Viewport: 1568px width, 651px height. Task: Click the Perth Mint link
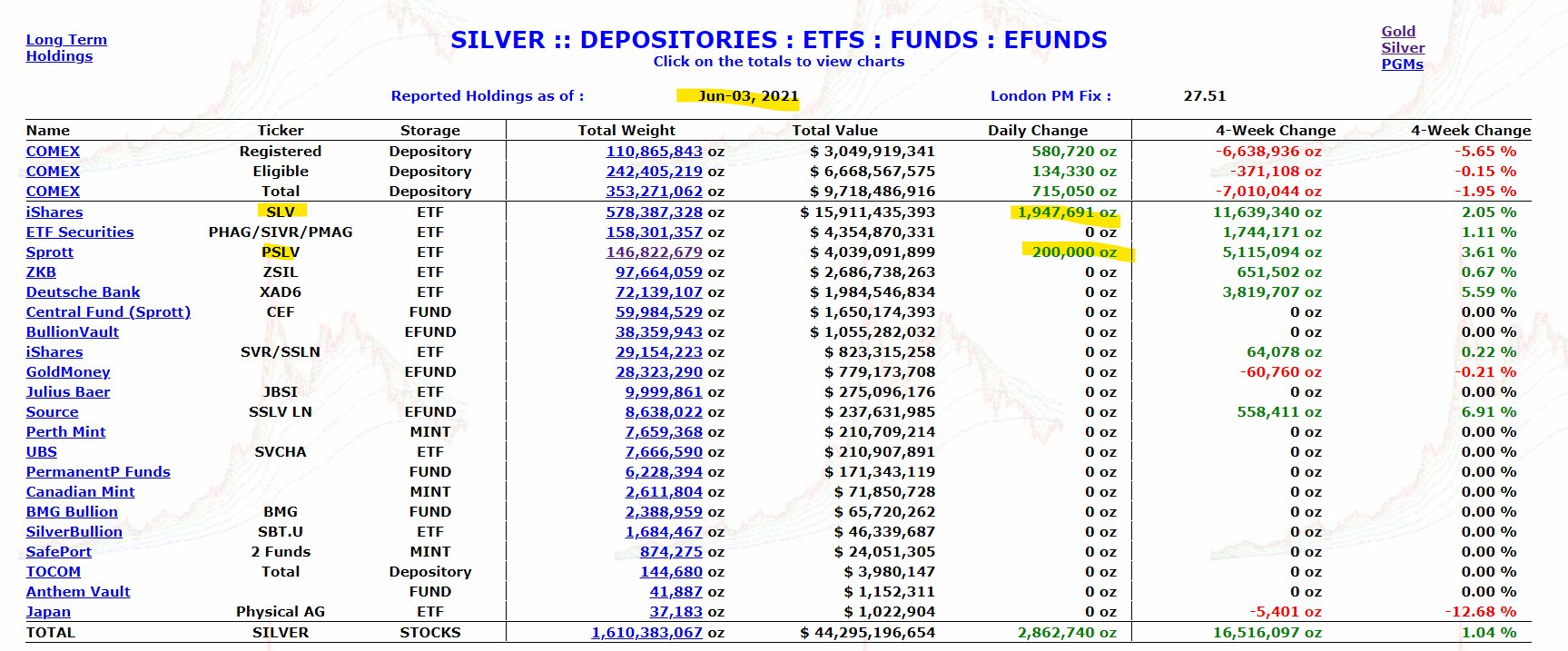point(65,431)
